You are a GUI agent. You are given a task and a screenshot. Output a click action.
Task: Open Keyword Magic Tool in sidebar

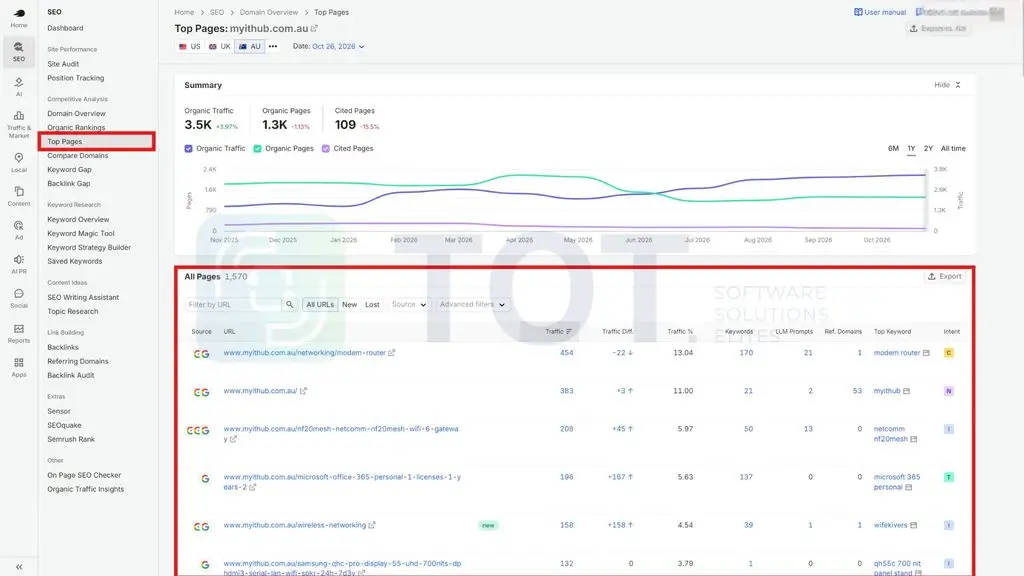(80, 233)
